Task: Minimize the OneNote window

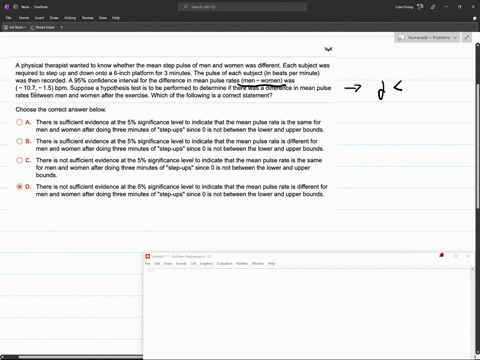Action: (446, 7)
